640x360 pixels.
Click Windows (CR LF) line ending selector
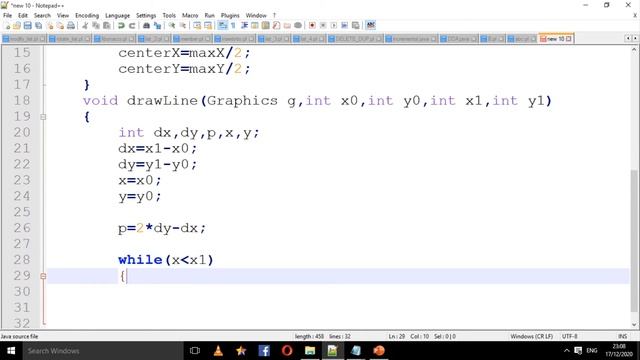[x=531, y=336]
